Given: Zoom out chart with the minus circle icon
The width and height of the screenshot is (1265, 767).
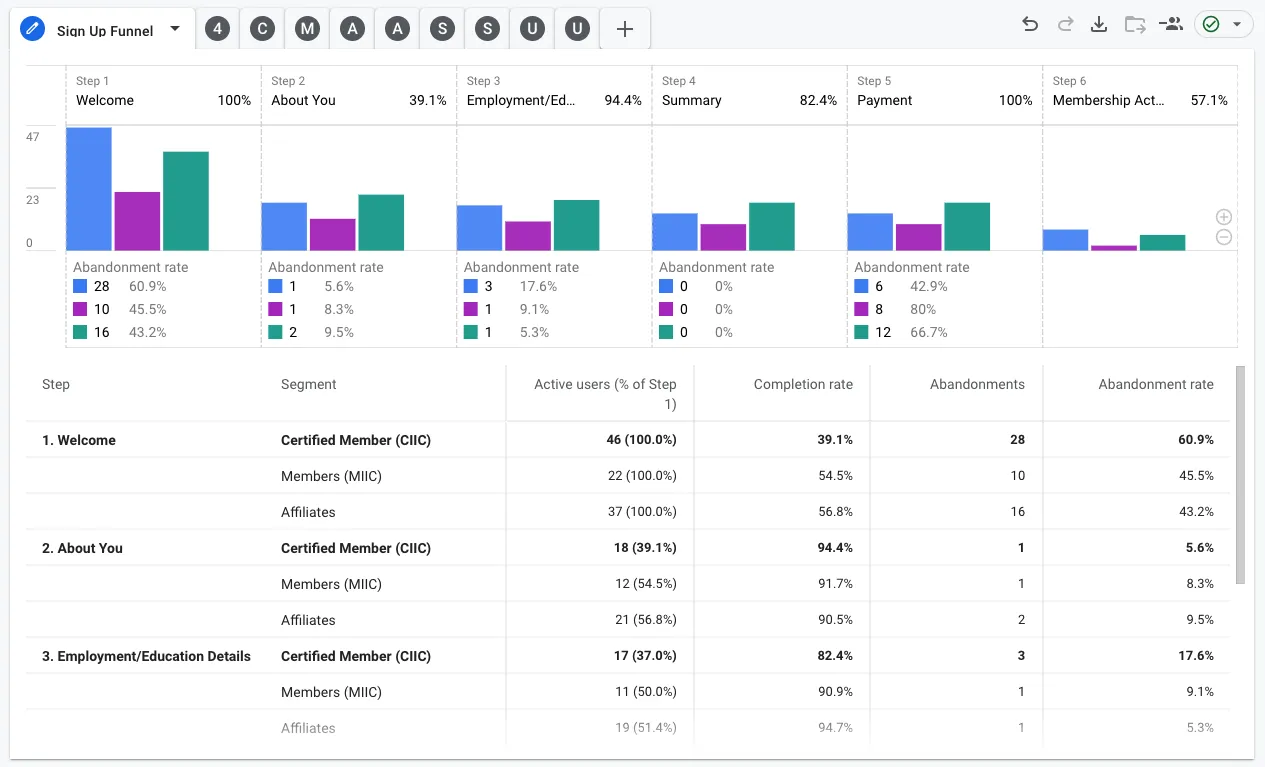Looking at the screenshot, I should [x=1224, y=237].
